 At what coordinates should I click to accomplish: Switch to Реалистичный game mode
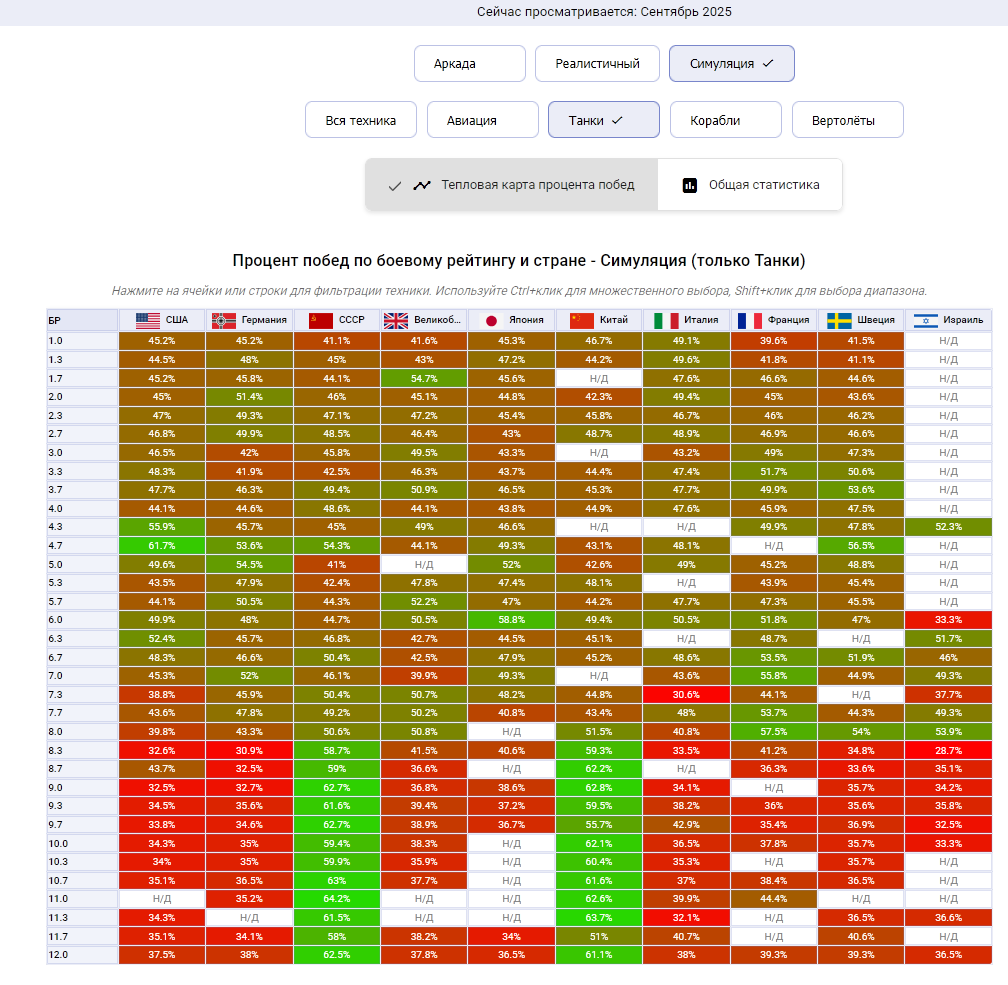[597, 63]
